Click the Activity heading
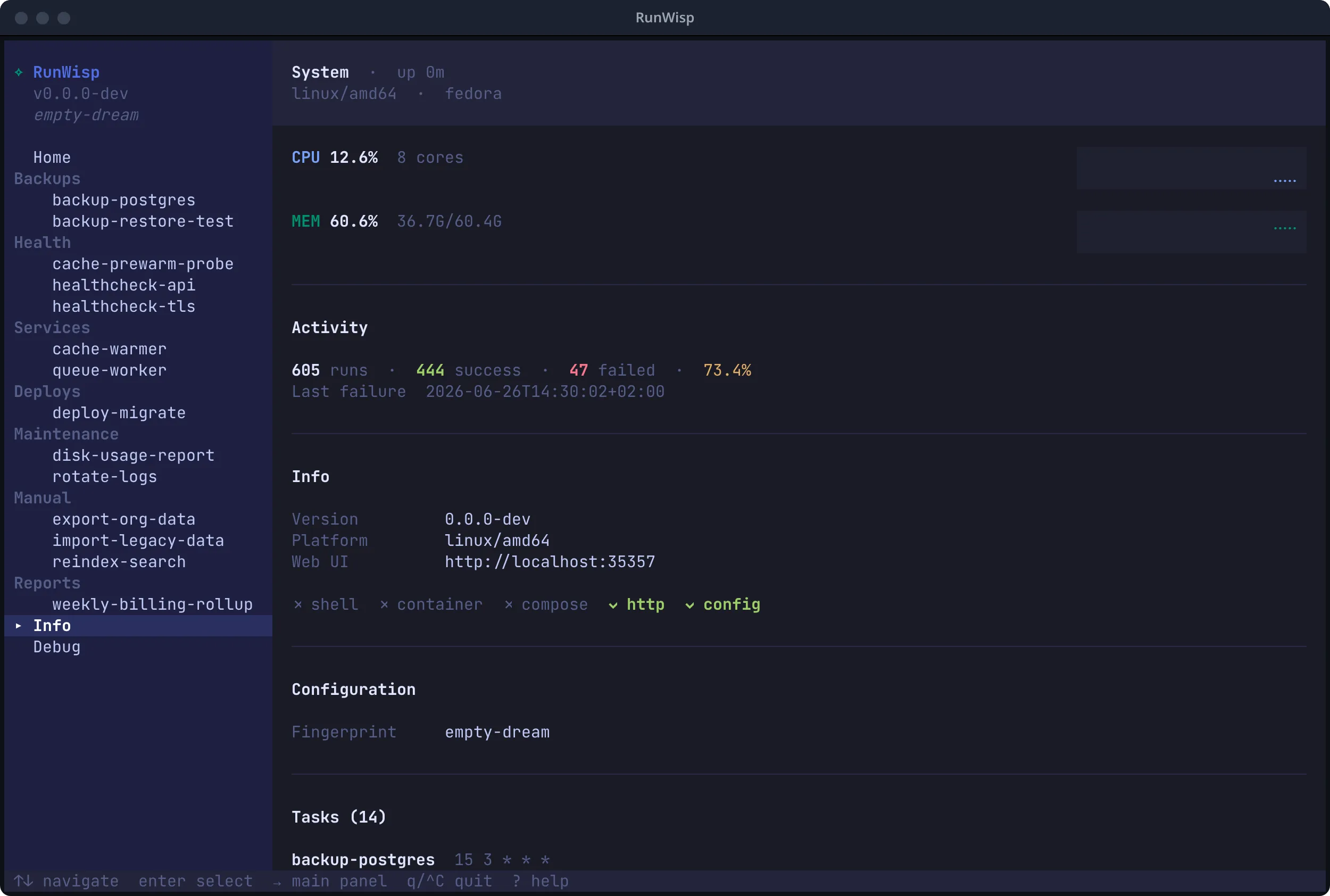Viewport: 1330px width, 896px height. (330, 327)
